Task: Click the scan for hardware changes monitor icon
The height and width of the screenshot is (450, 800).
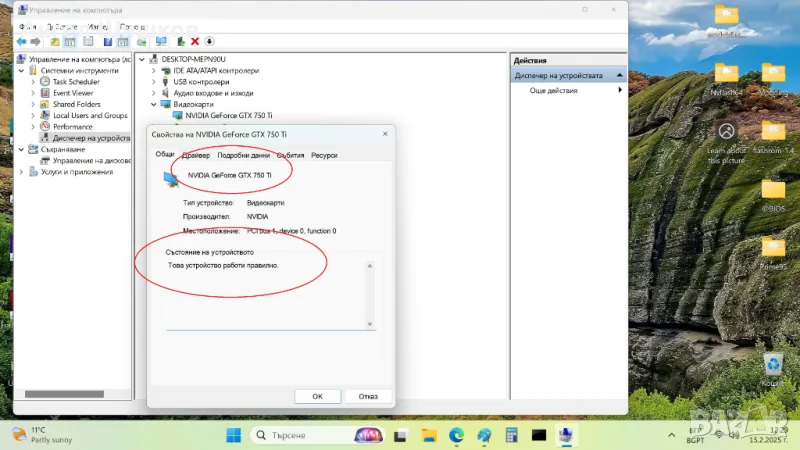Action: [161, 42]
